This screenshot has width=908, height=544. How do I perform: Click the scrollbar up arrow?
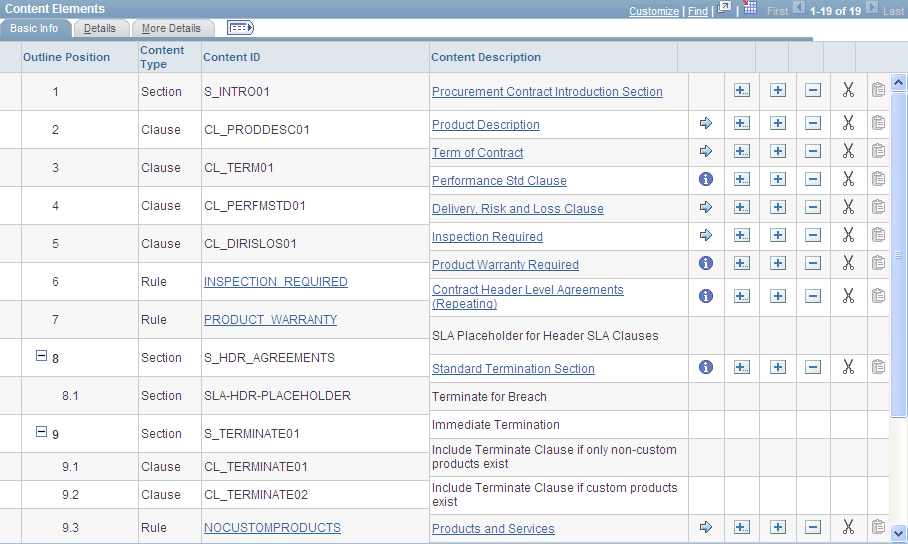point(898,83)
